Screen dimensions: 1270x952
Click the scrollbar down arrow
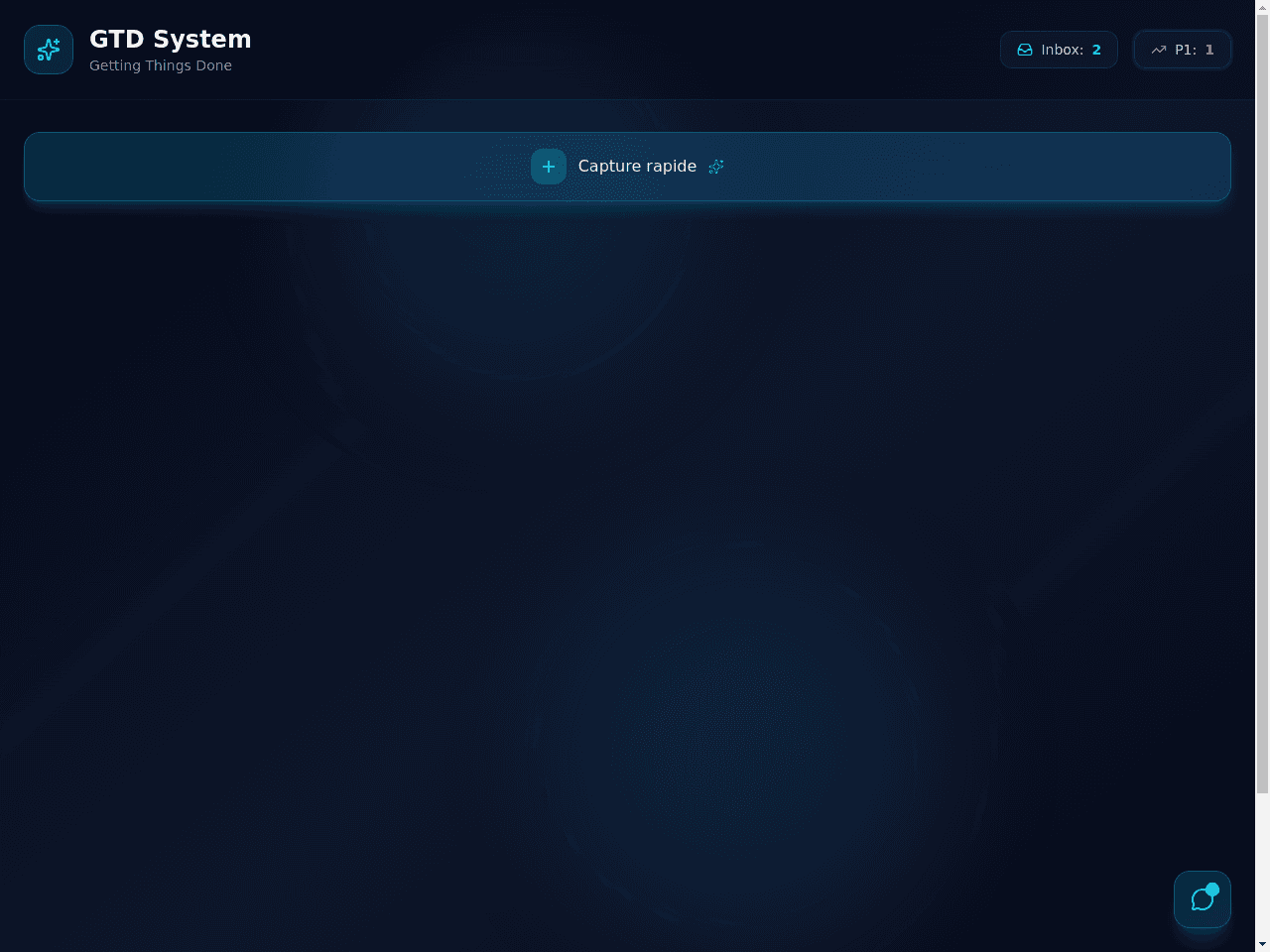click(x=1262, y=944)
